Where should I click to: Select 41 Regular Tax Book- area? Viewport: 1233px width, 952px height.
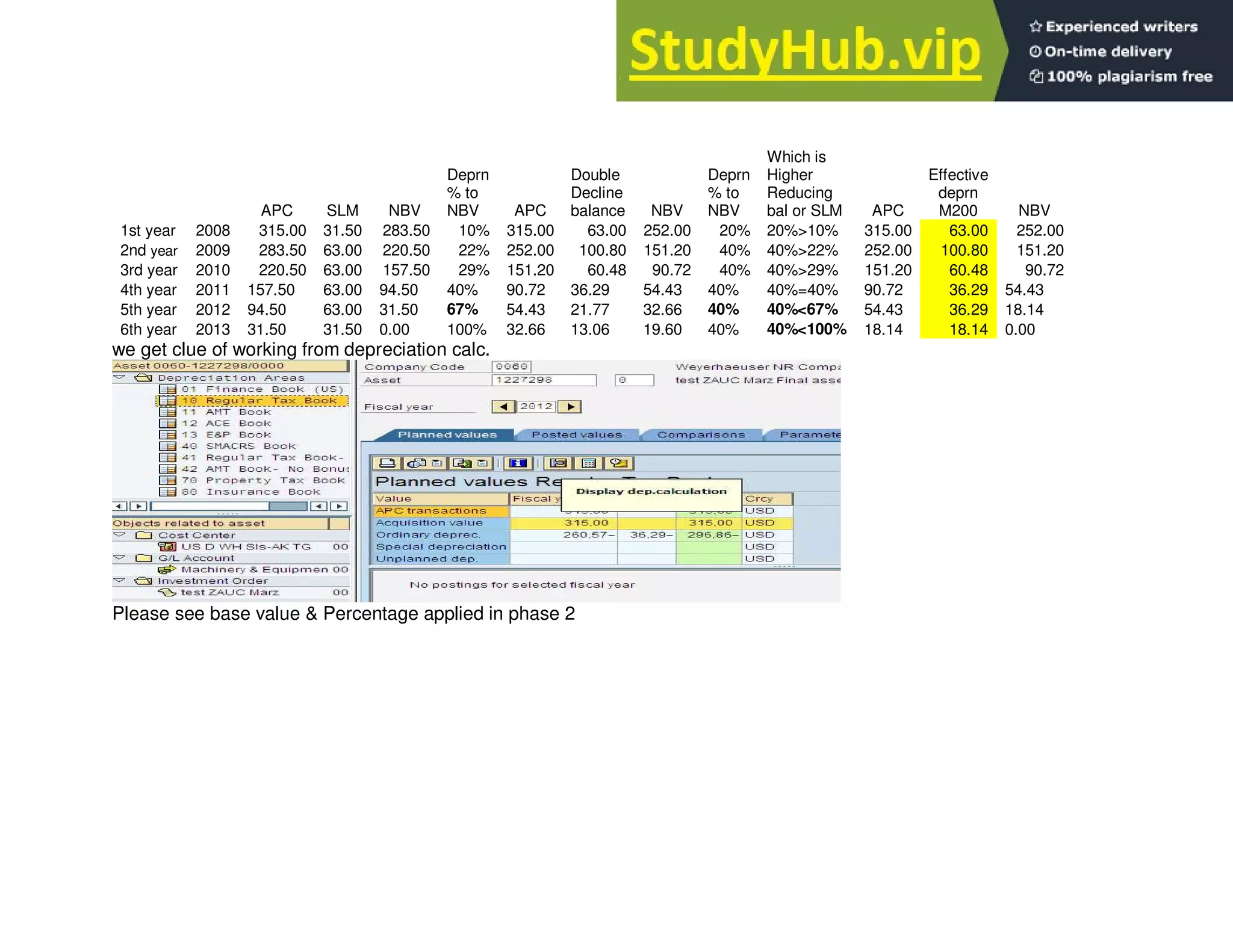click(x=262, y=458)
